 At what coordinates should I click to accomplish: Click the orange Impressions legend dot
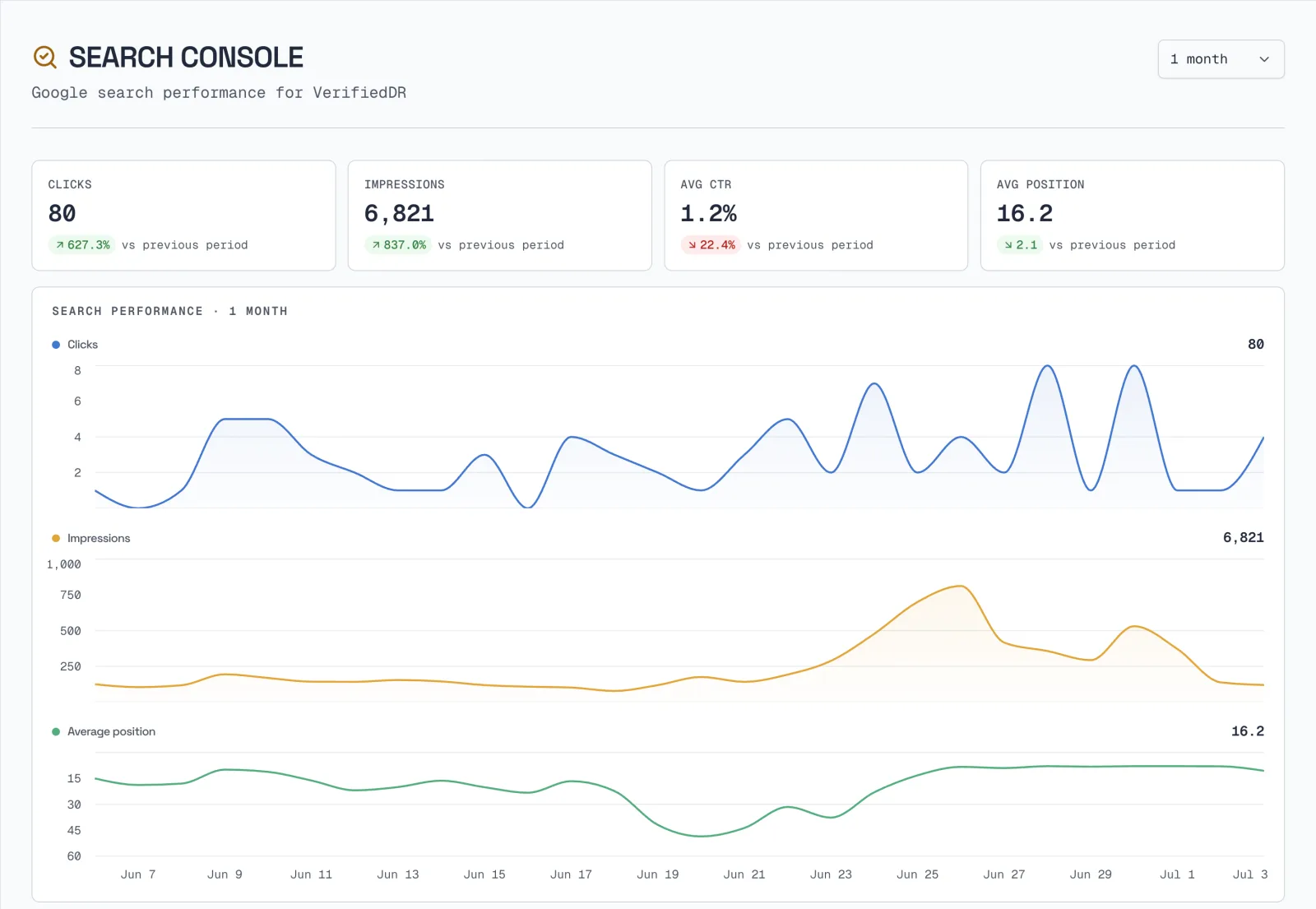[56, 538]
